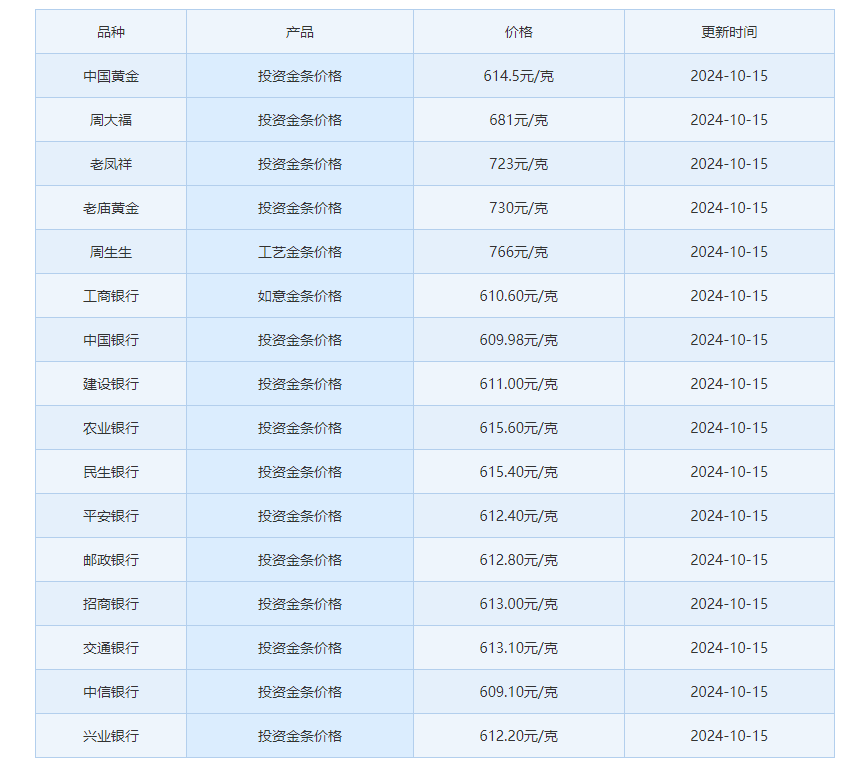The width and height of the screenshot is (859, 769).
Task: Select the 邮政银行 cell
Action: [x=111, y=560]
